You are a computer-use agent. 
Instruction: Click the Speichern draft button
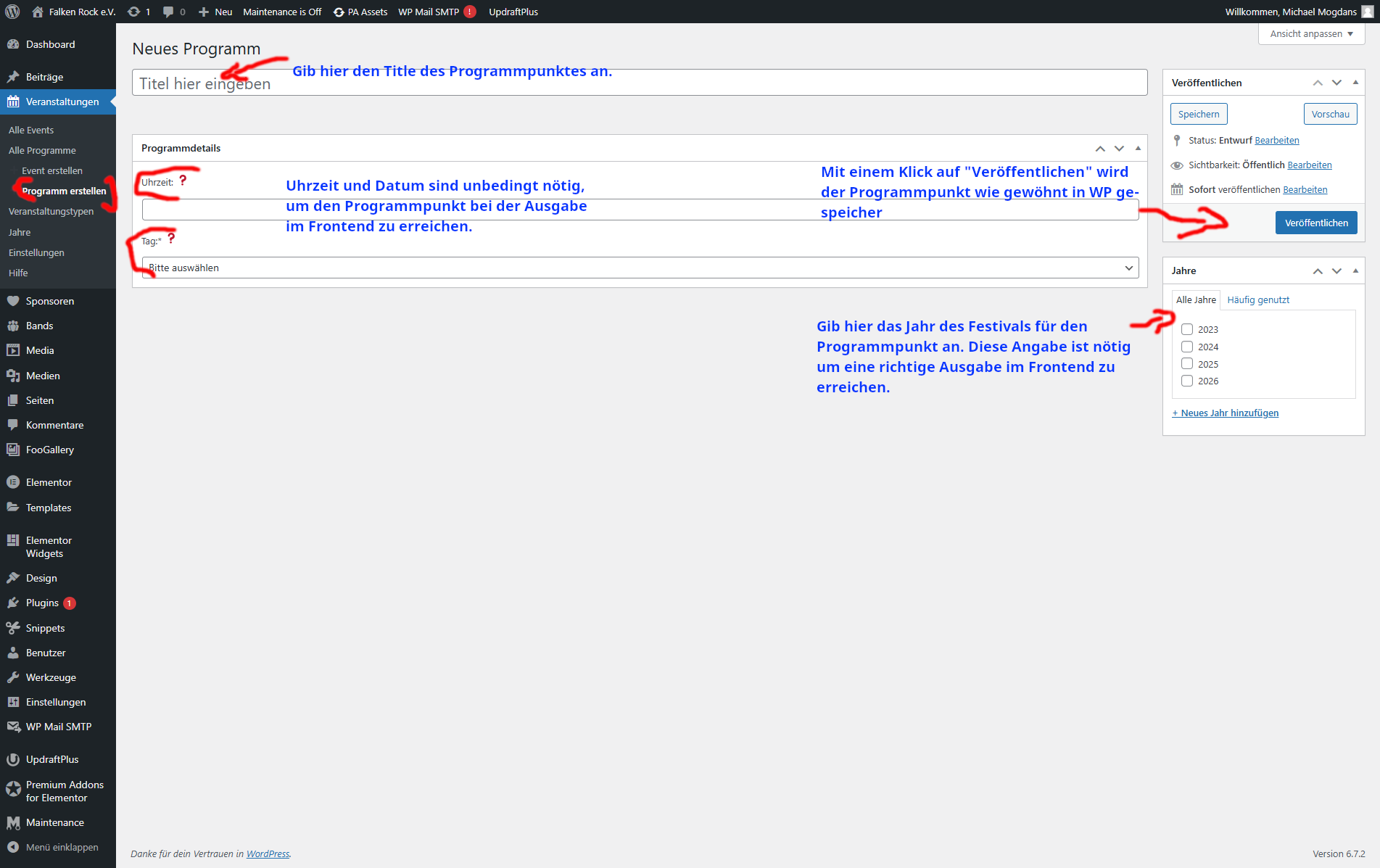(1199, 114)
